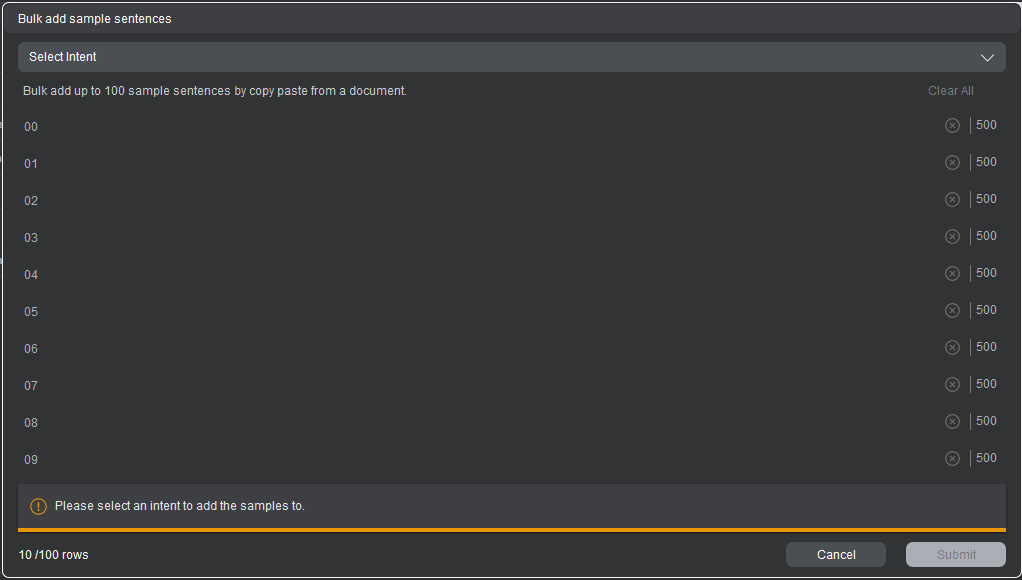Clear the sentence in row 04
The image size is (1022, 580).
(952, 274)
